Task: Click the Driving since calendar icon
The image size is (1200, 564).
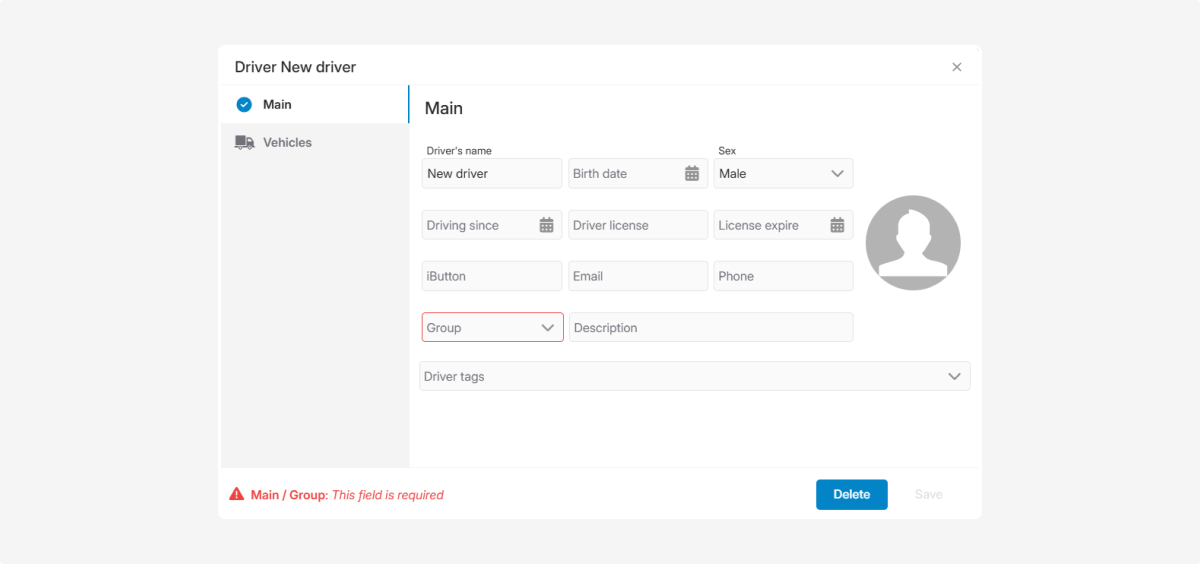Action: click(x=546, y=226)
